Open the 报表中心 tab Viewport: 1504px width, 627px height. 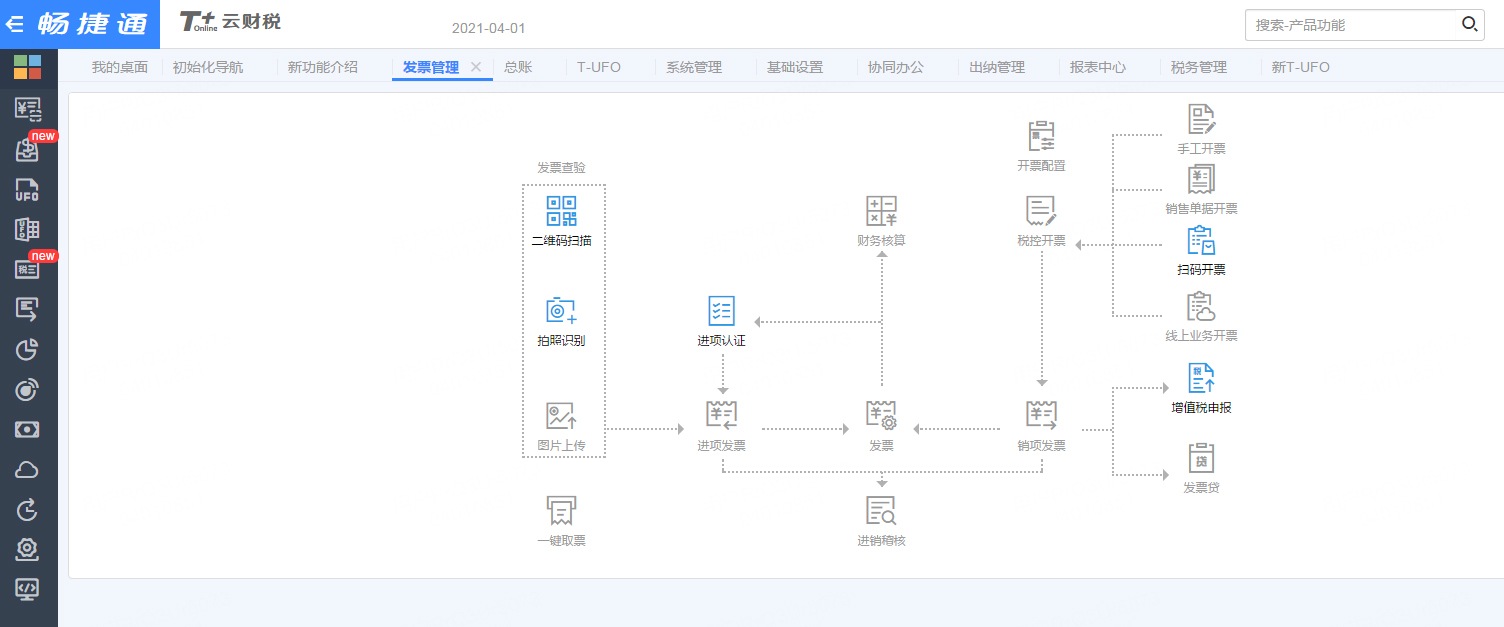[1097, 67]
